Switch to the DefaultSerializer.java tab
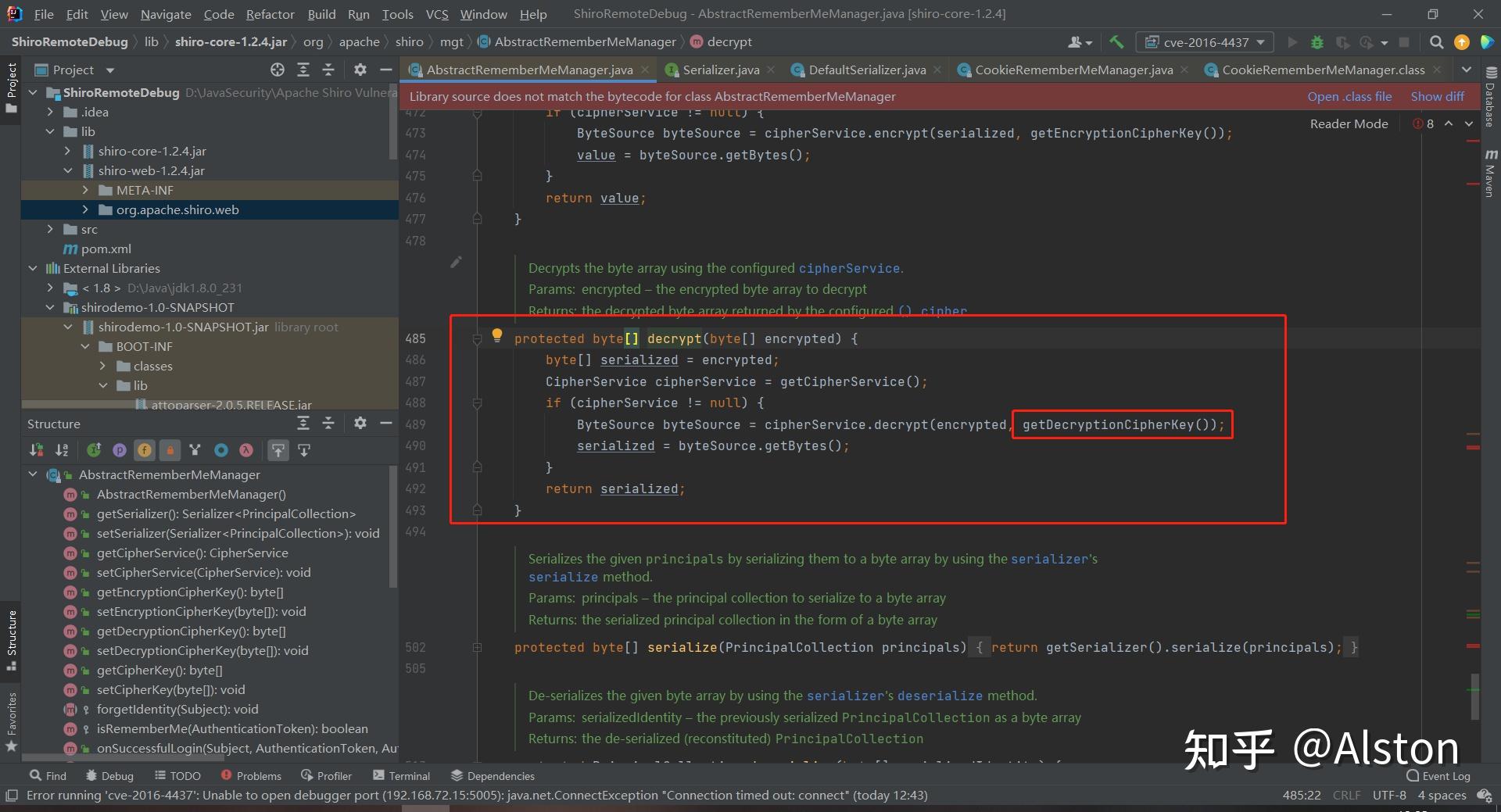The height and width of the screenshot is (812, 1501). click(x=866, y=70)
